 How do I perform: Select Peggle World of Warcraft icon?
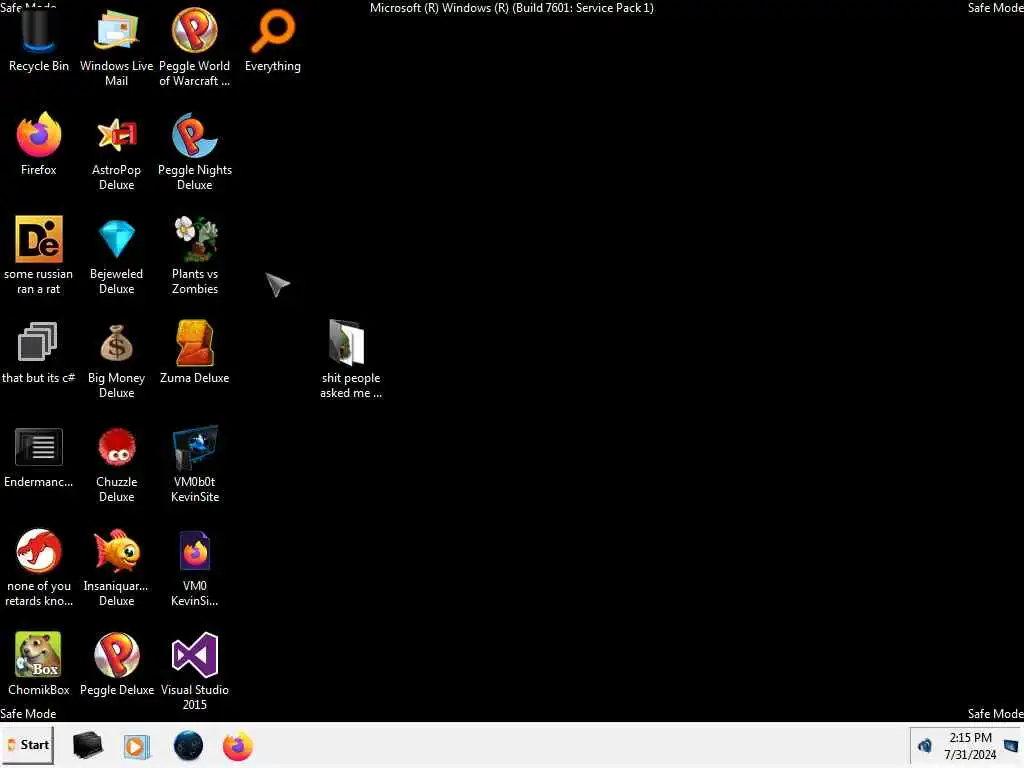pyautogui.click(x=195, y=47)
